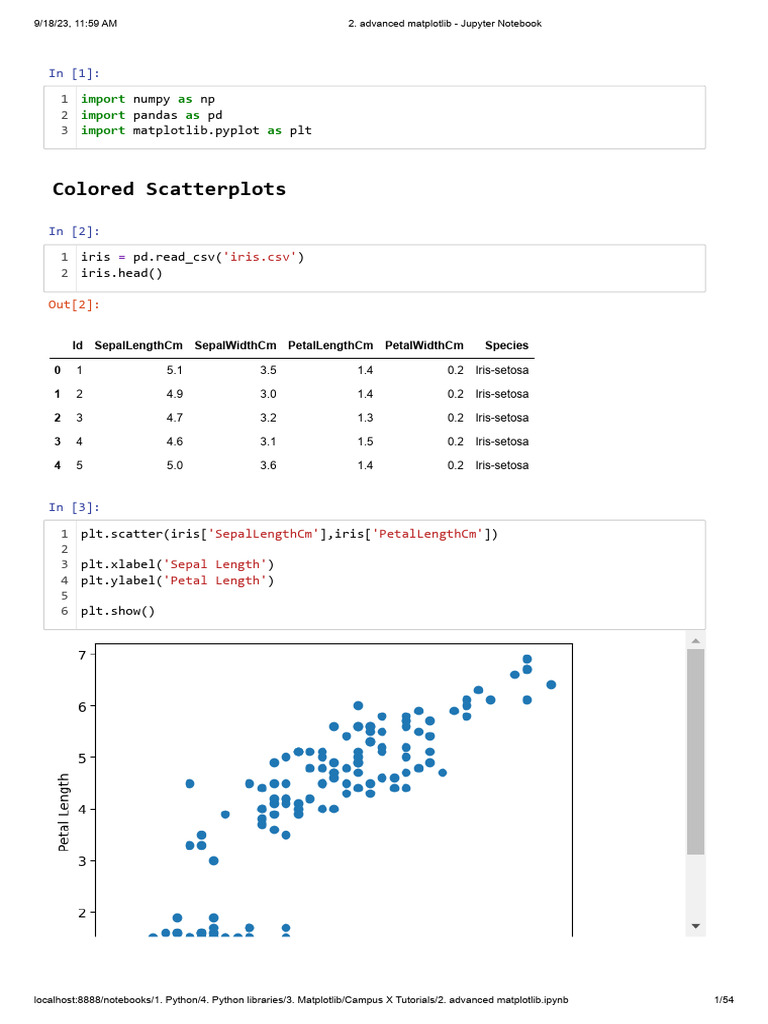Click the PetalWidthCm column header
Screen dimensions: 768x1024
(424, 346)
